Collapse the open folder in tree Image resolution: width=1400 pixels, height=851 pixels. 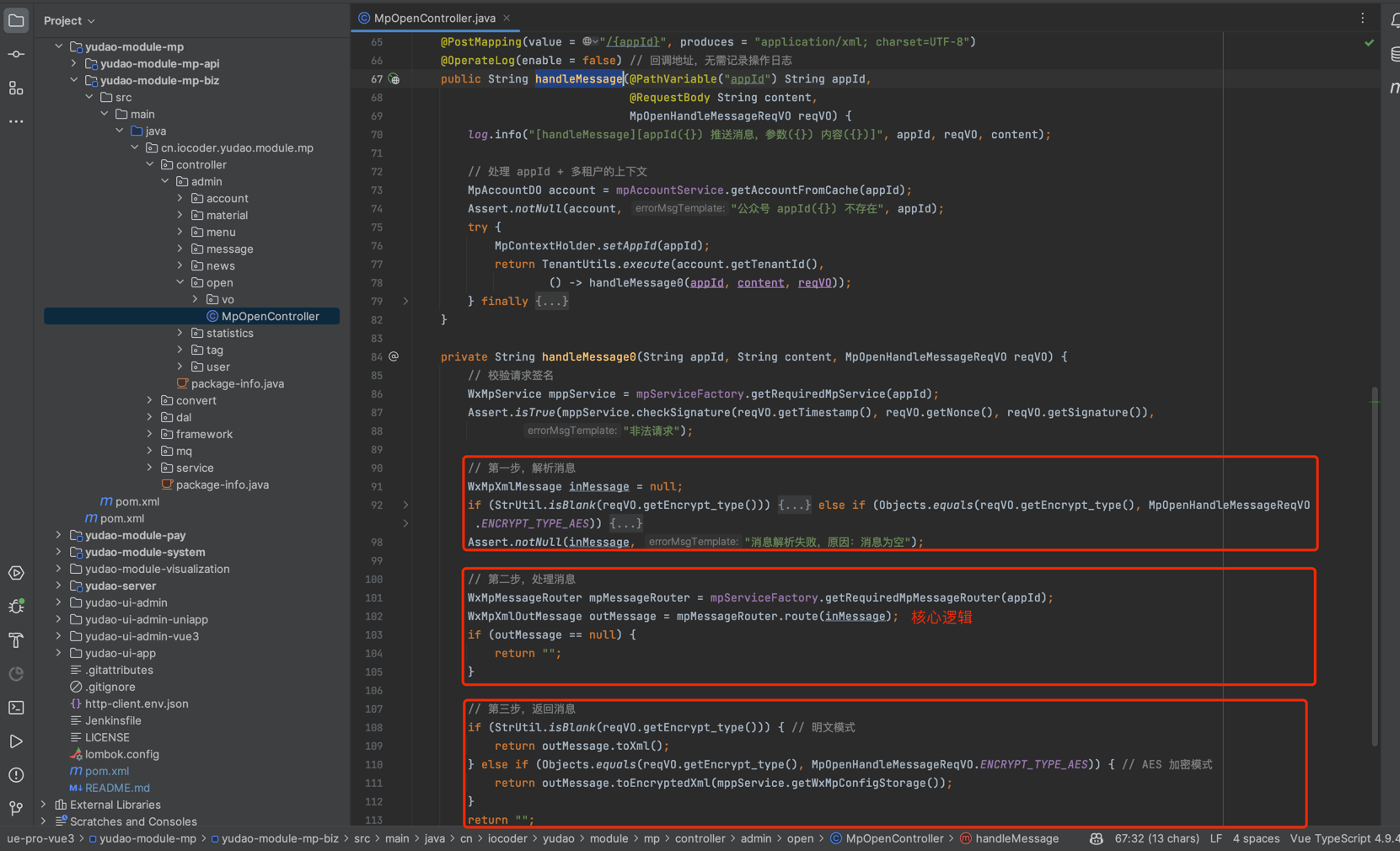pyautogui.click(x=180, y=282)
